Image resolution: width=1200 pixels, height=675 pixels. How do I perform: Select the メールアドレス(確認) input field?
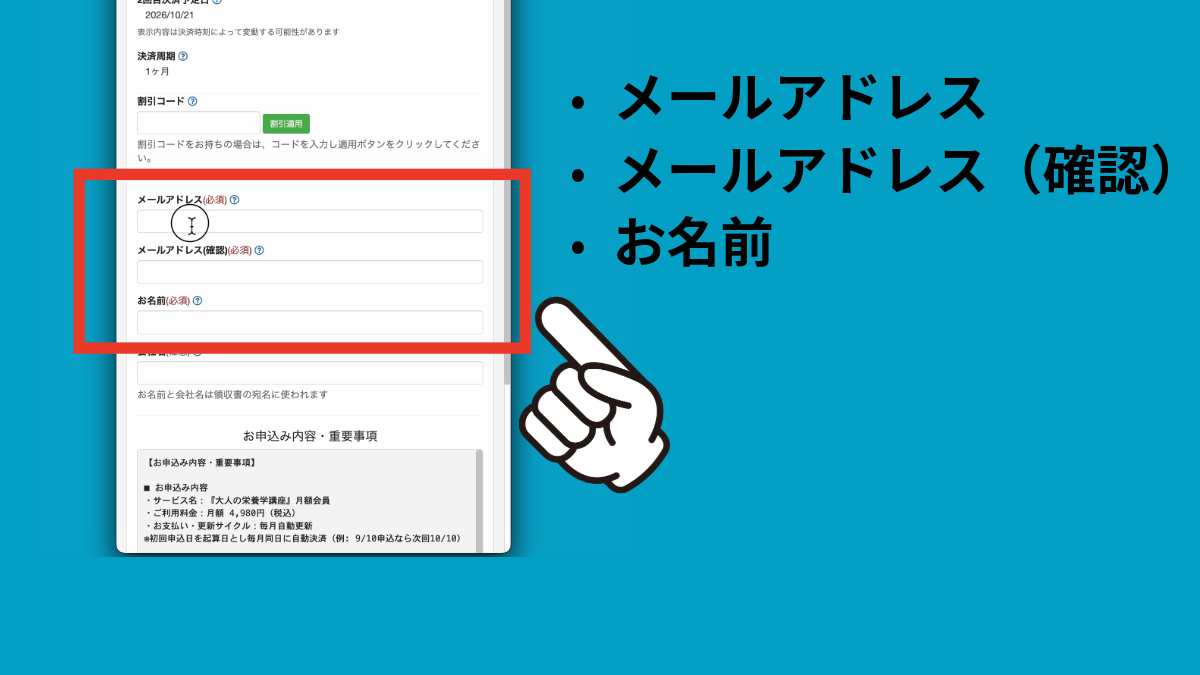pos(310,272)
